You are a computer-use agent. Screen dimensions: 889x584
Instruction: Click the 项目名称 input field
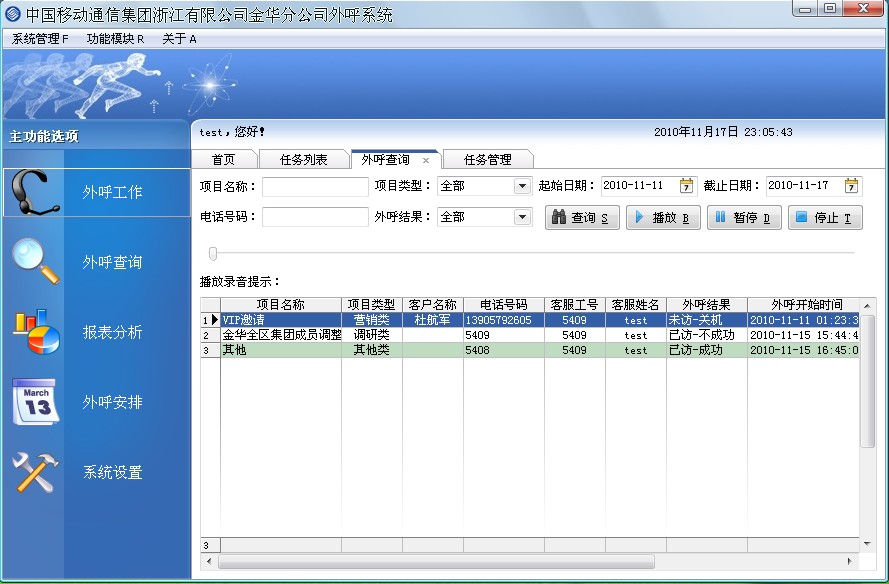315,187
